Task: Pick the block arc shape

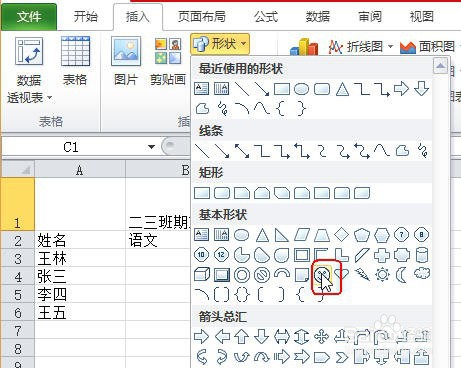Action: (x=282, y=274)
